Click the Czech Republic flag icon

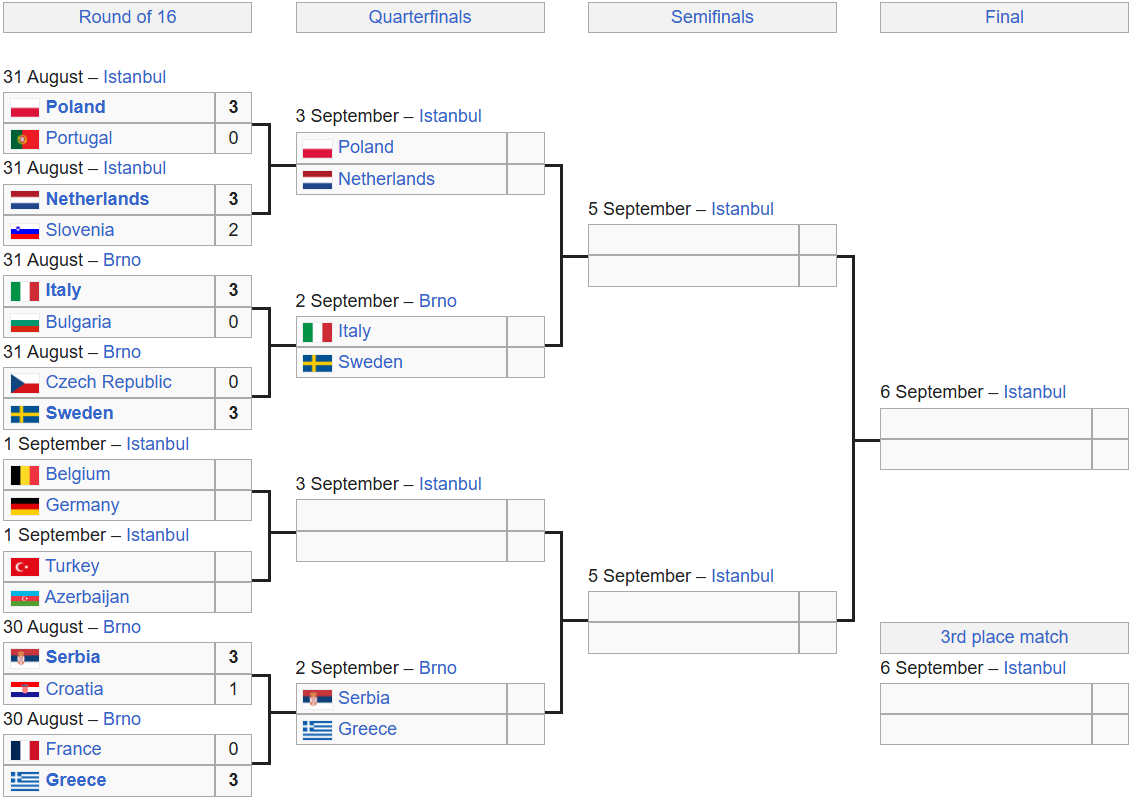coord(25,383)
